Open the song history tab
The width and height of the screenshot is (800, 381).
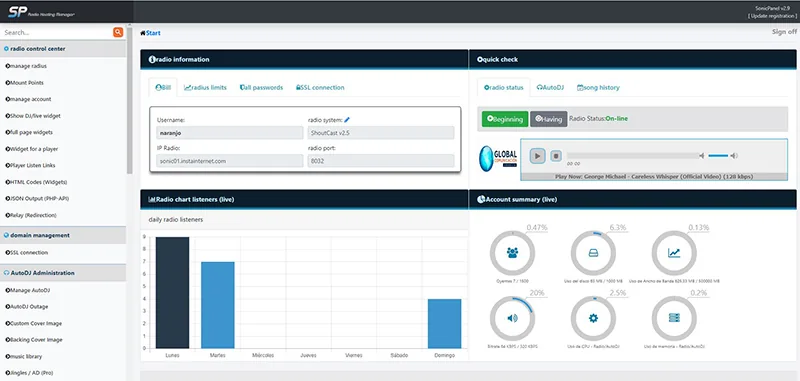click(x=598, y=88)
